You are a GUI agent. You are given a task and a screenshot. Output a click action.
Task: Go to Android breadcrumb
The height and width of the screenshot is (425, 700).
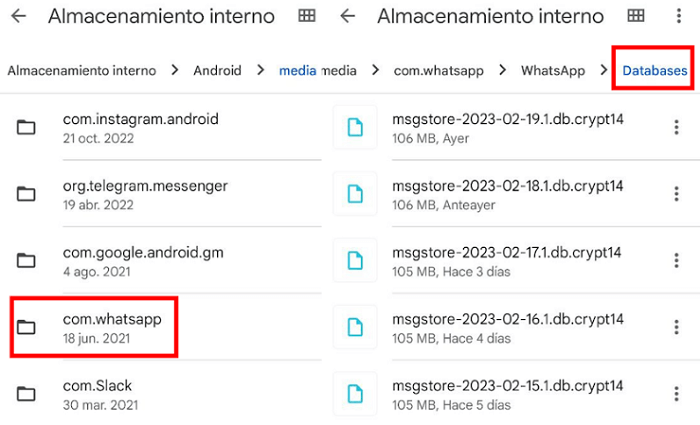tap(217, 71)
